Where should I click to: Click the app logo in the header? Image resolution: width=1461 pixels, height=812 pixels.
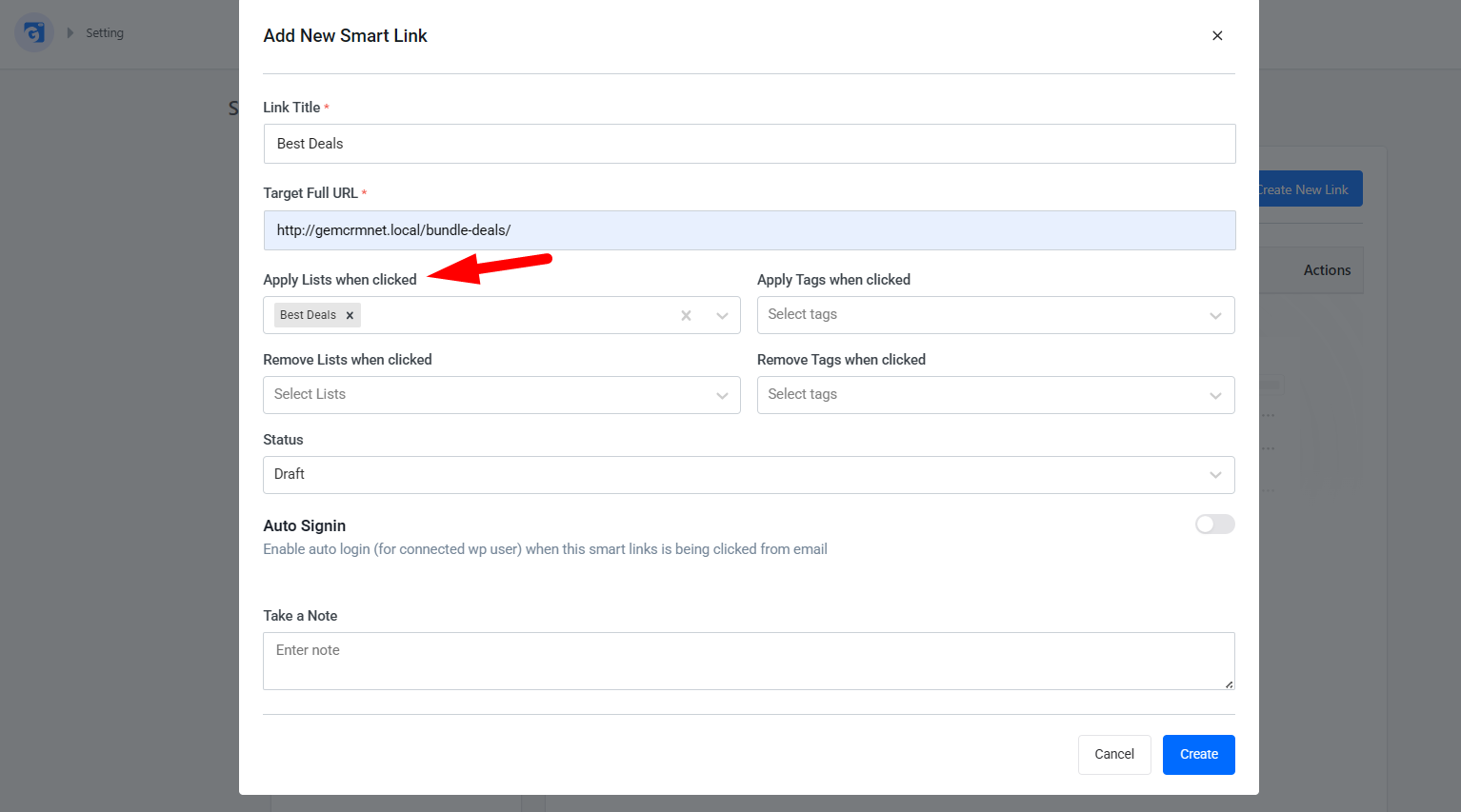[x=34, y=32]
